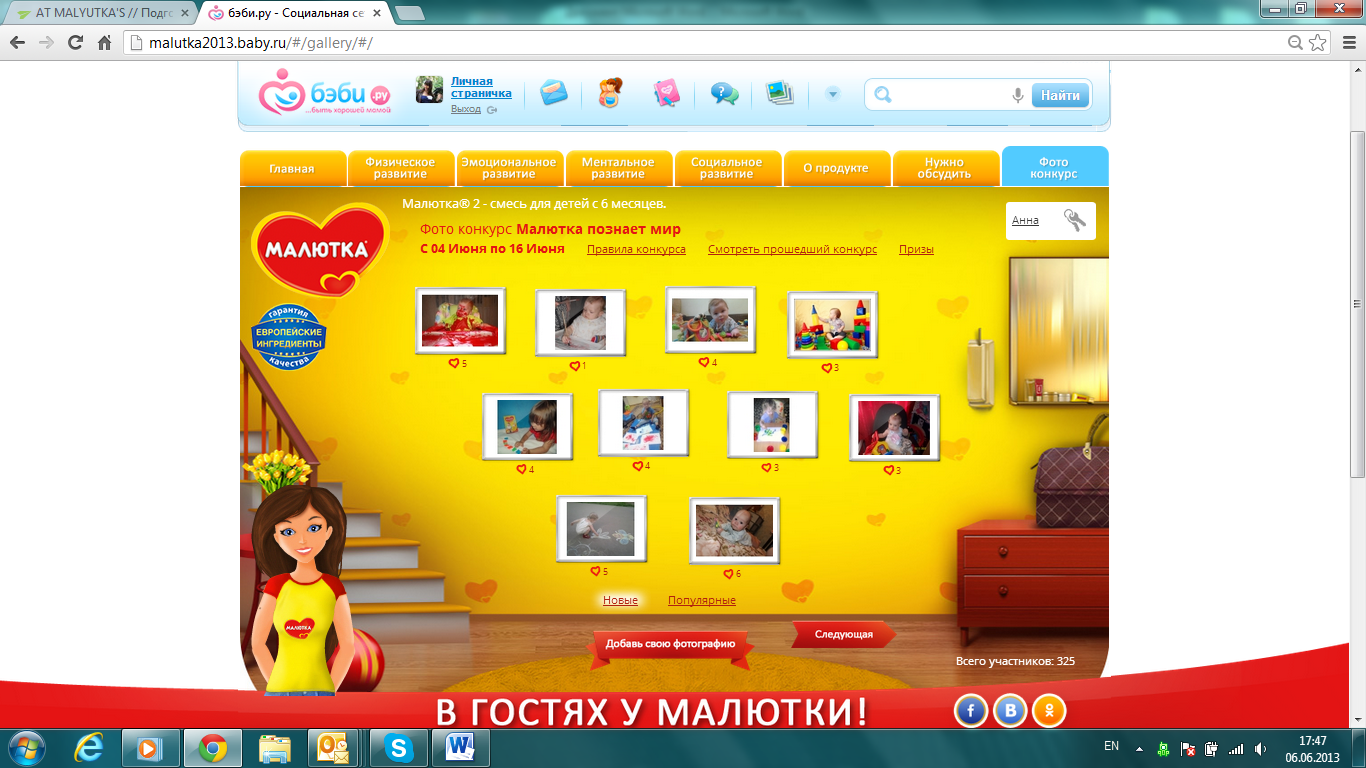Click the Всего участников: 325 text
This screenshot has height=768, width=1366.
pyautogui.click(x=1015, y=661)
